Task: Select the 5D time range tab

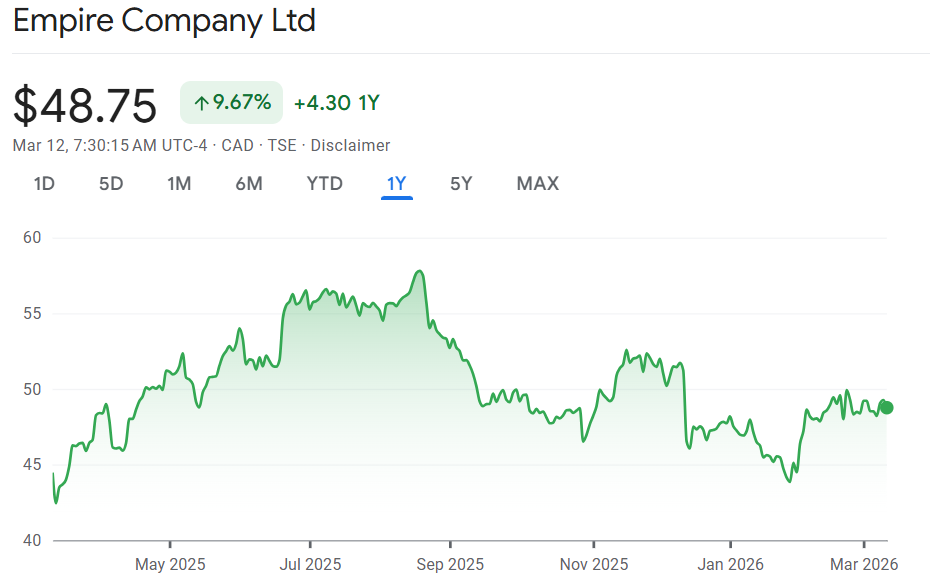Action: click(x=111, y=184)
